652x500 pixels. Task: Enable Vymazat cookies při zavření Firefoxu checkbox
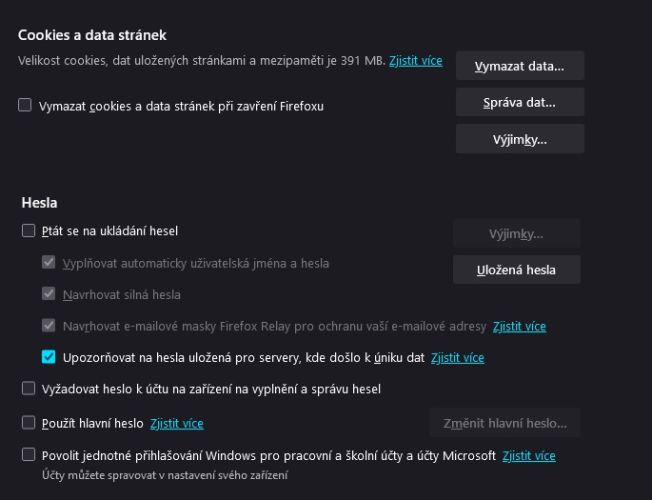pyautogui.click(x=25, y=105)
